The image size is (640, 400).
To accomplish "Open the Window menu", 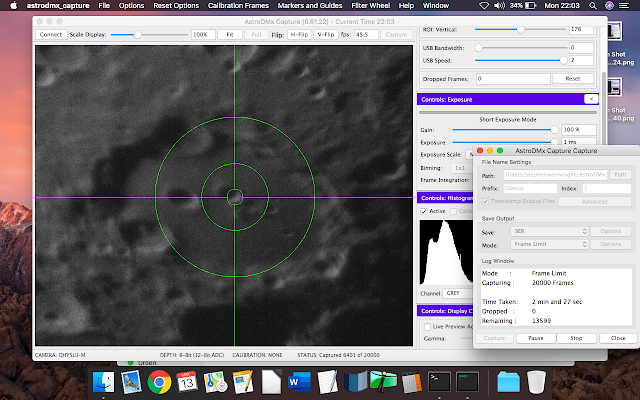I will 436,5.
